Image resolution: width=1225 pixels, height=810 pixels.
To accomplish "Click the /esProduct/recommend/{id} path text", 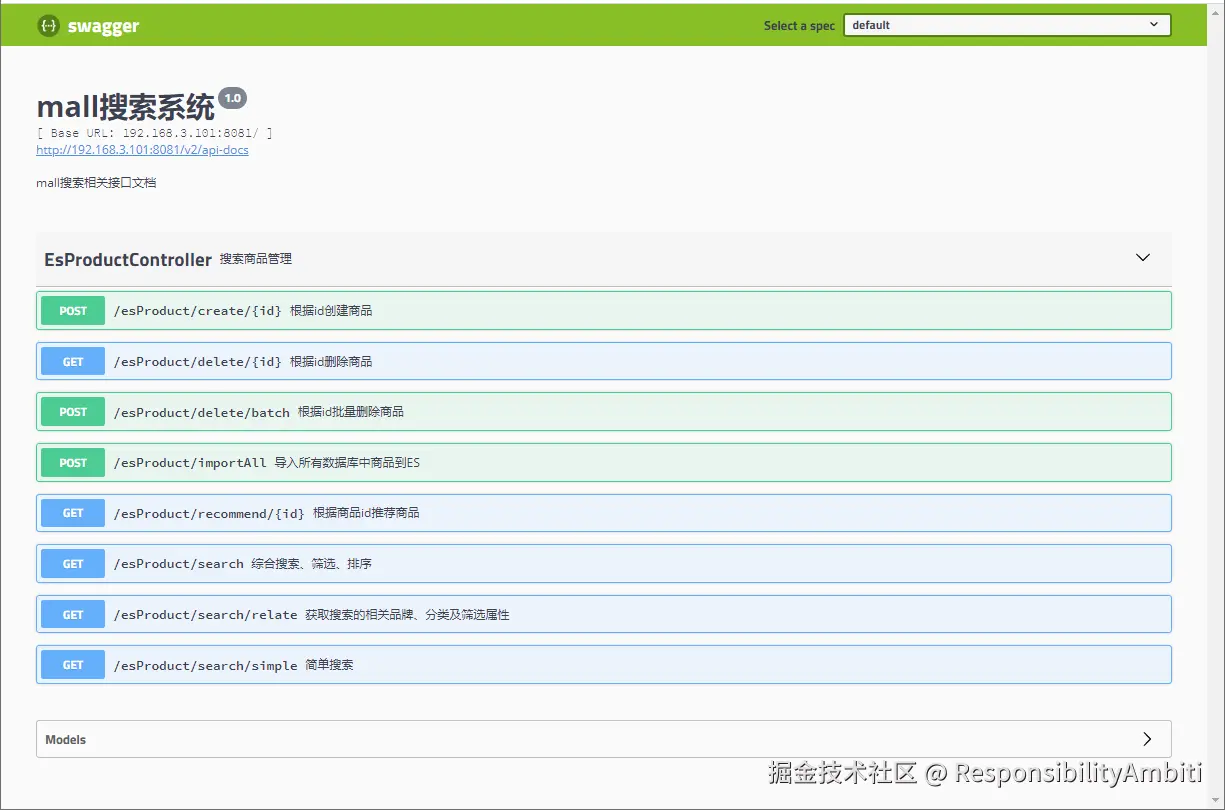I will (209, 513).
